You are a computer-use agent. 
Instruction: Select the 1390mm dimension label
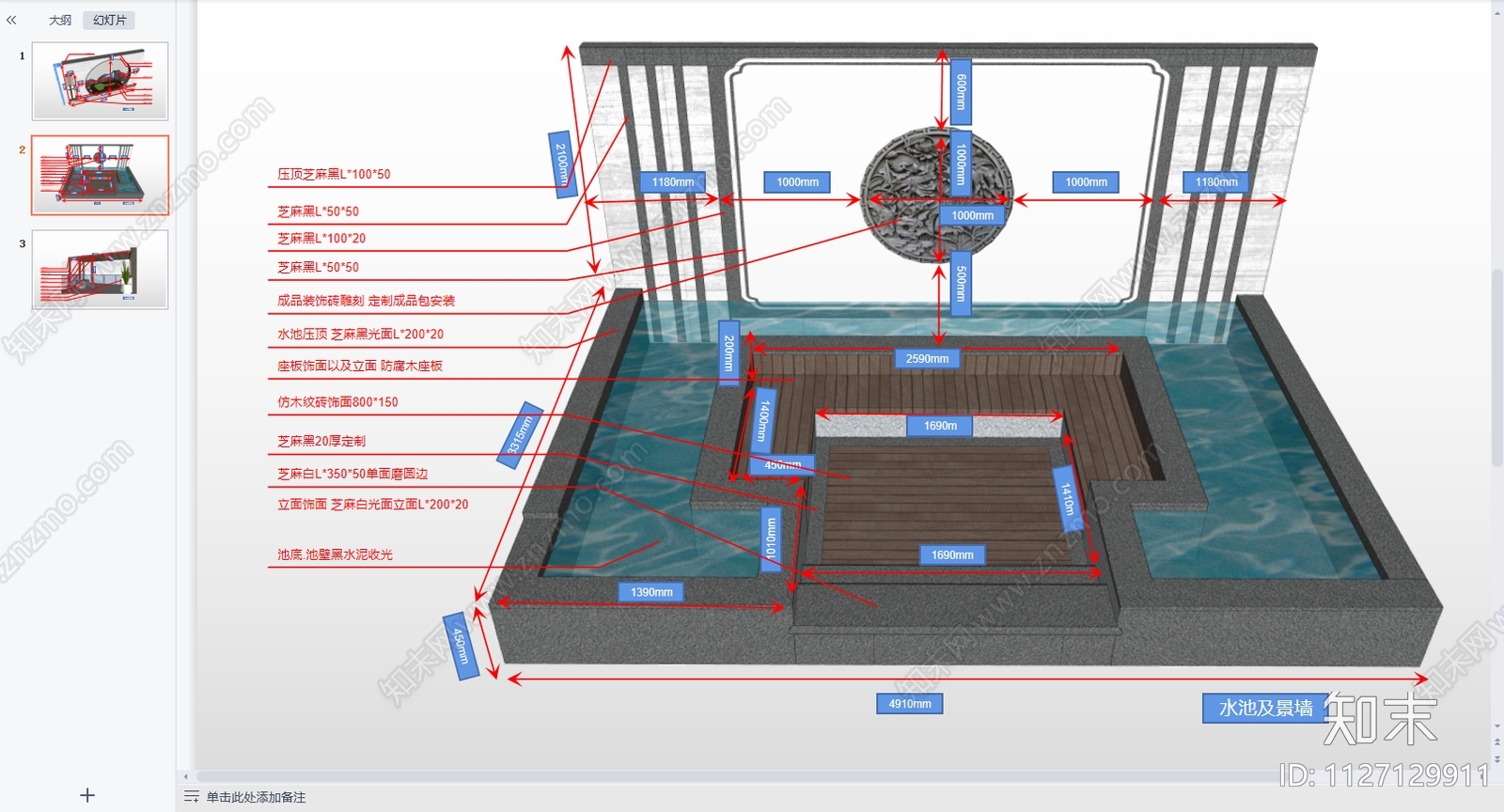click(x=651, y=592)
